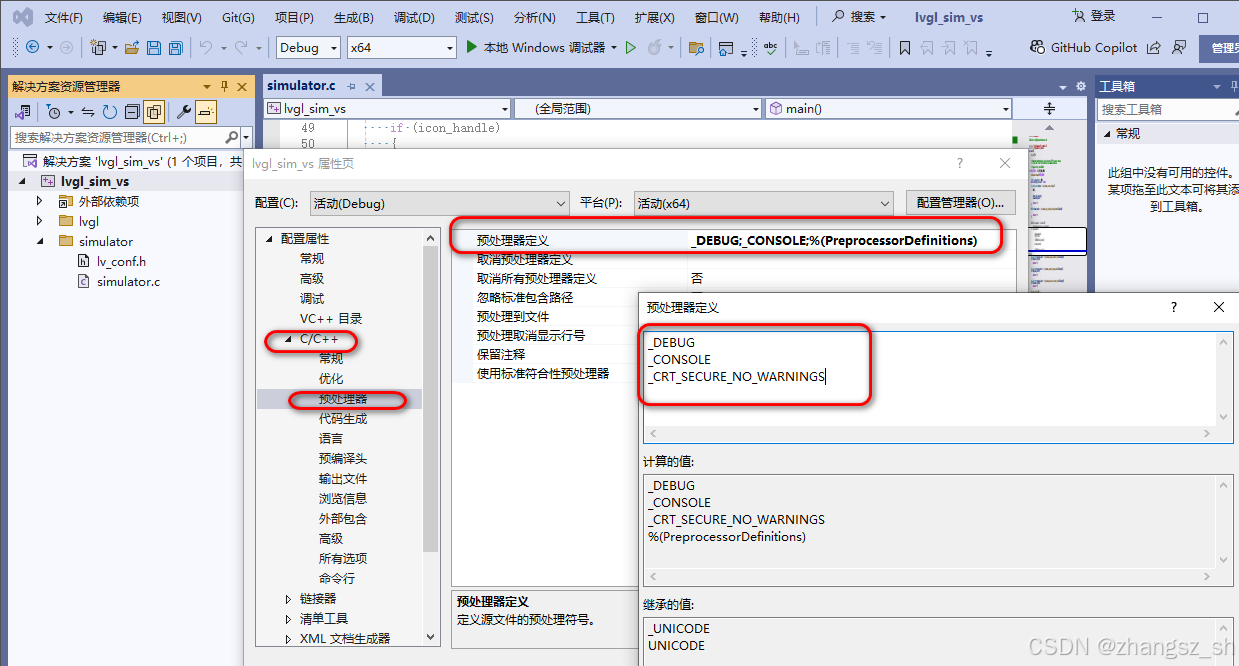Open the x64 platform dropdown in toolbar
Viewport: 1239px width, 666px height.
pyautogui.click(x=401, y=47)
